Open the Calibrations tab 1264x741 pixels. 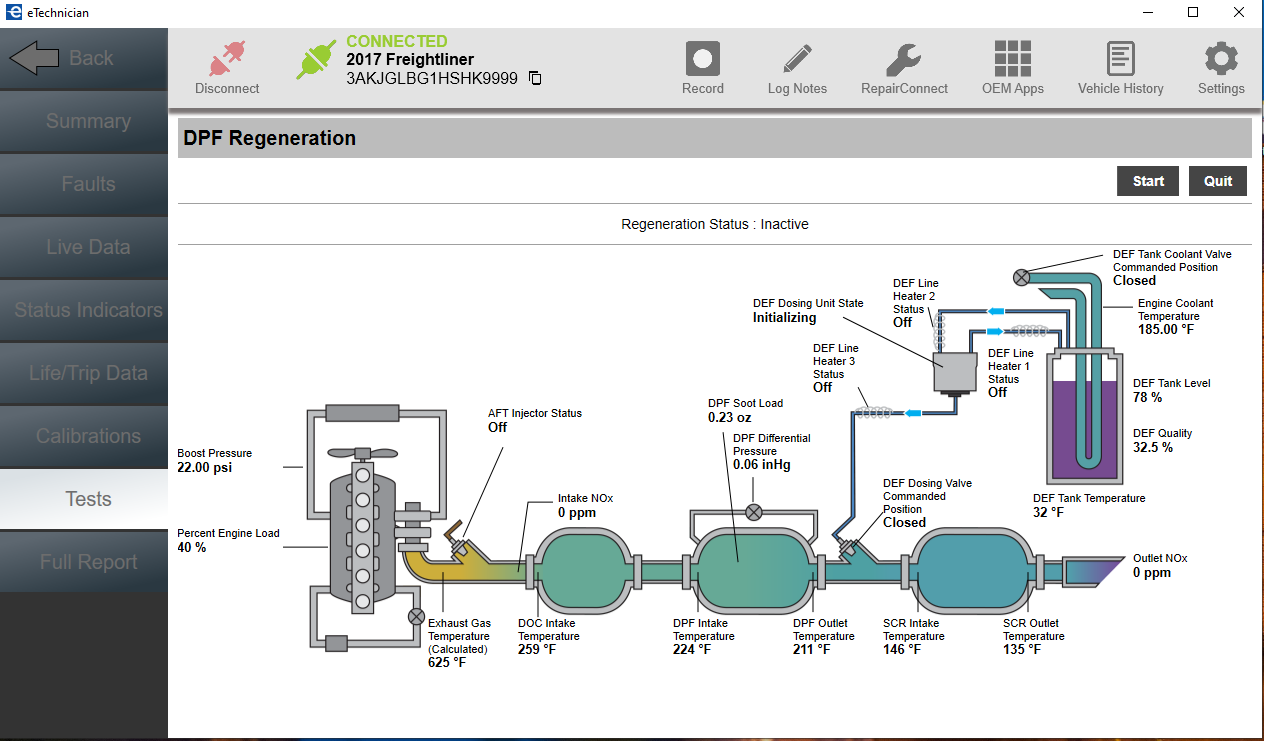(88, 436)
